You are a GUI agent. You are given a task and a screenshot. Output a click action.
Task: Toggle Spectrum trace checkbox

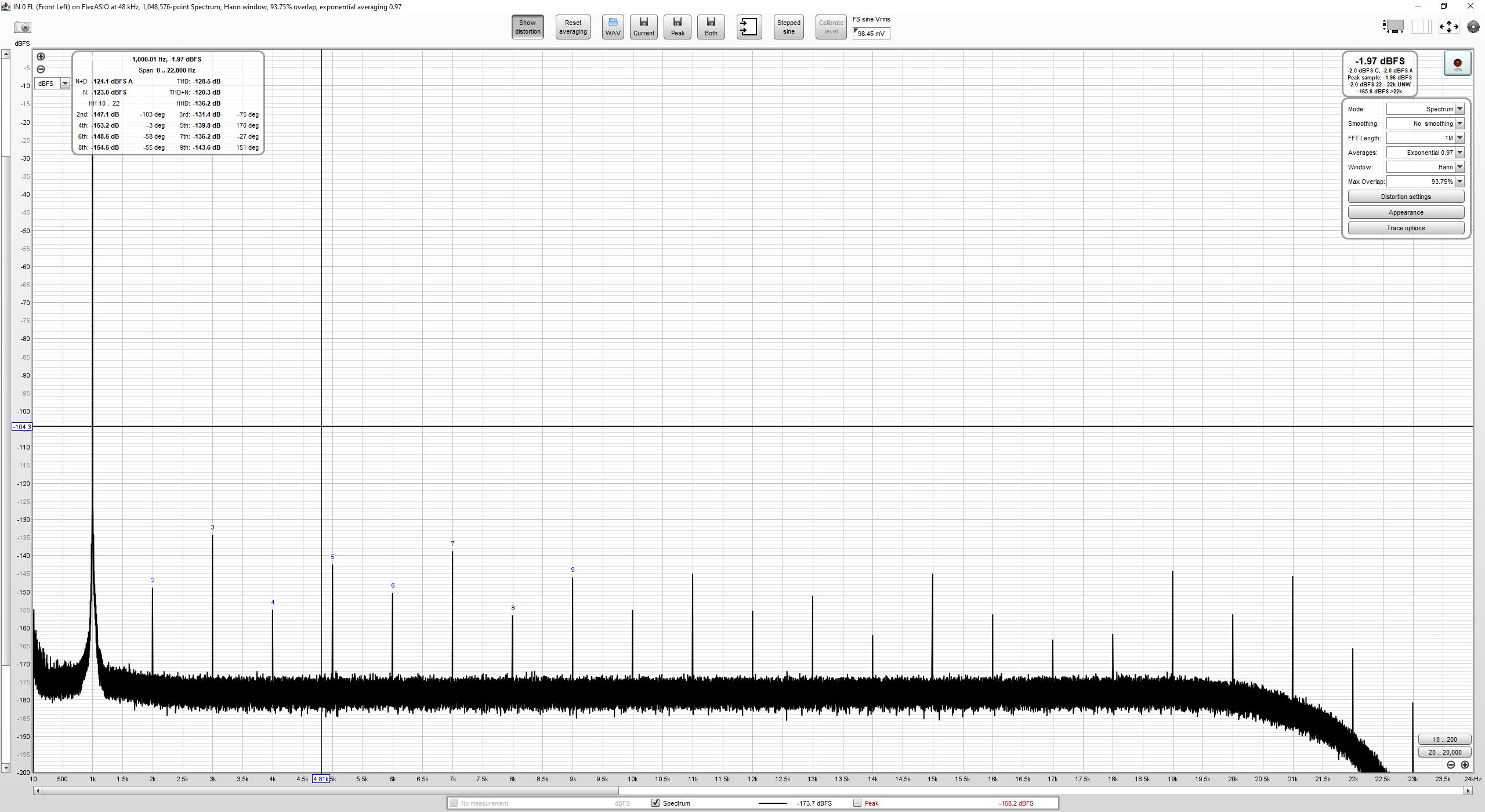(655, 803)
